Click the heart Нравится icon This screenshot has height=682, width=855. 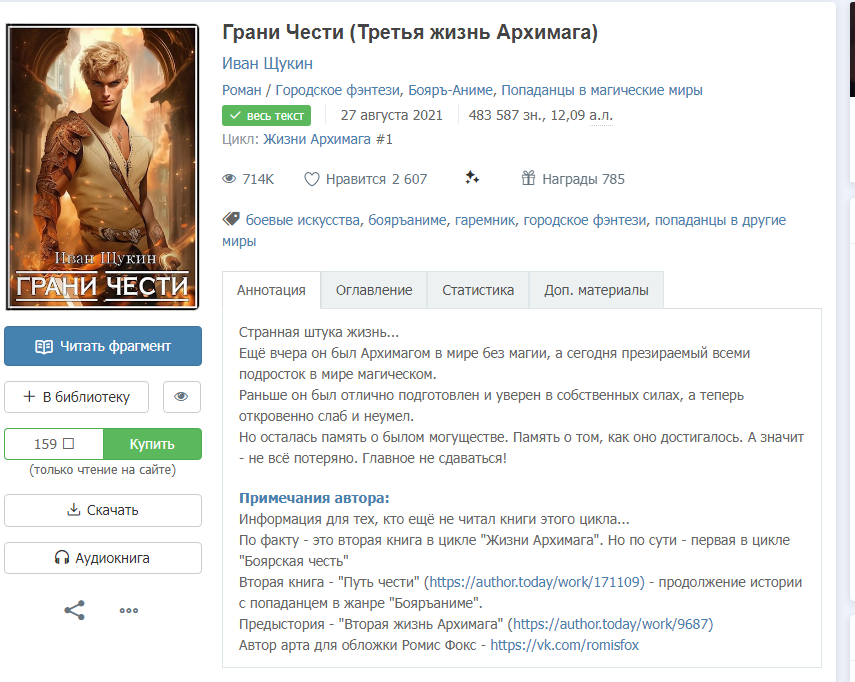pos(312,179)
